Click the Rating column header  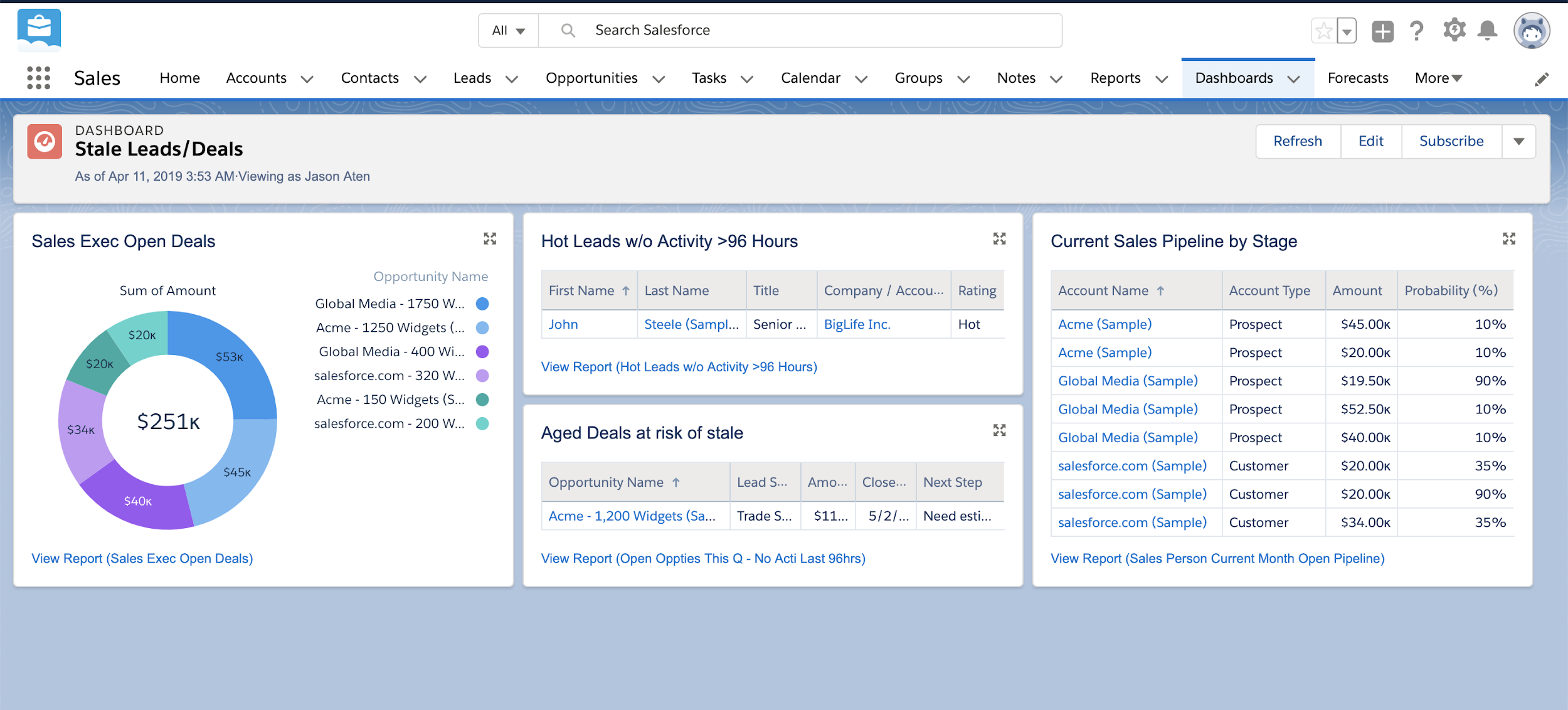pos(977,290)
